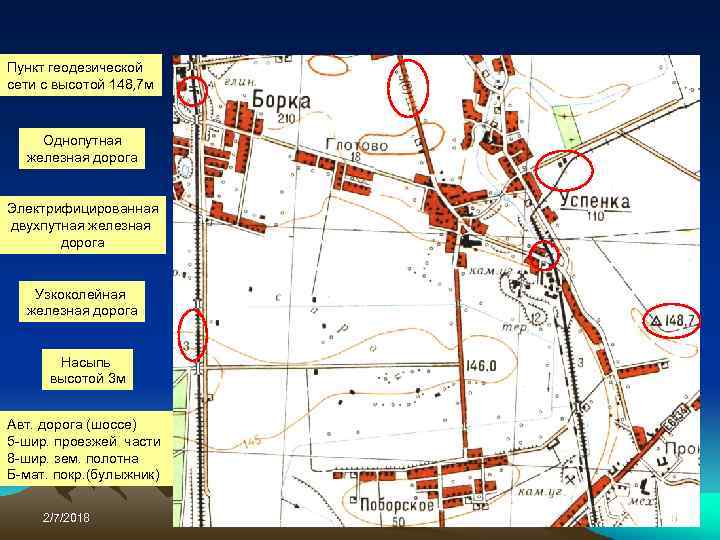Select the 'Однопутная железная дорога' label
The height and width of the screenshot is (540, 720).
coord(82,149)
